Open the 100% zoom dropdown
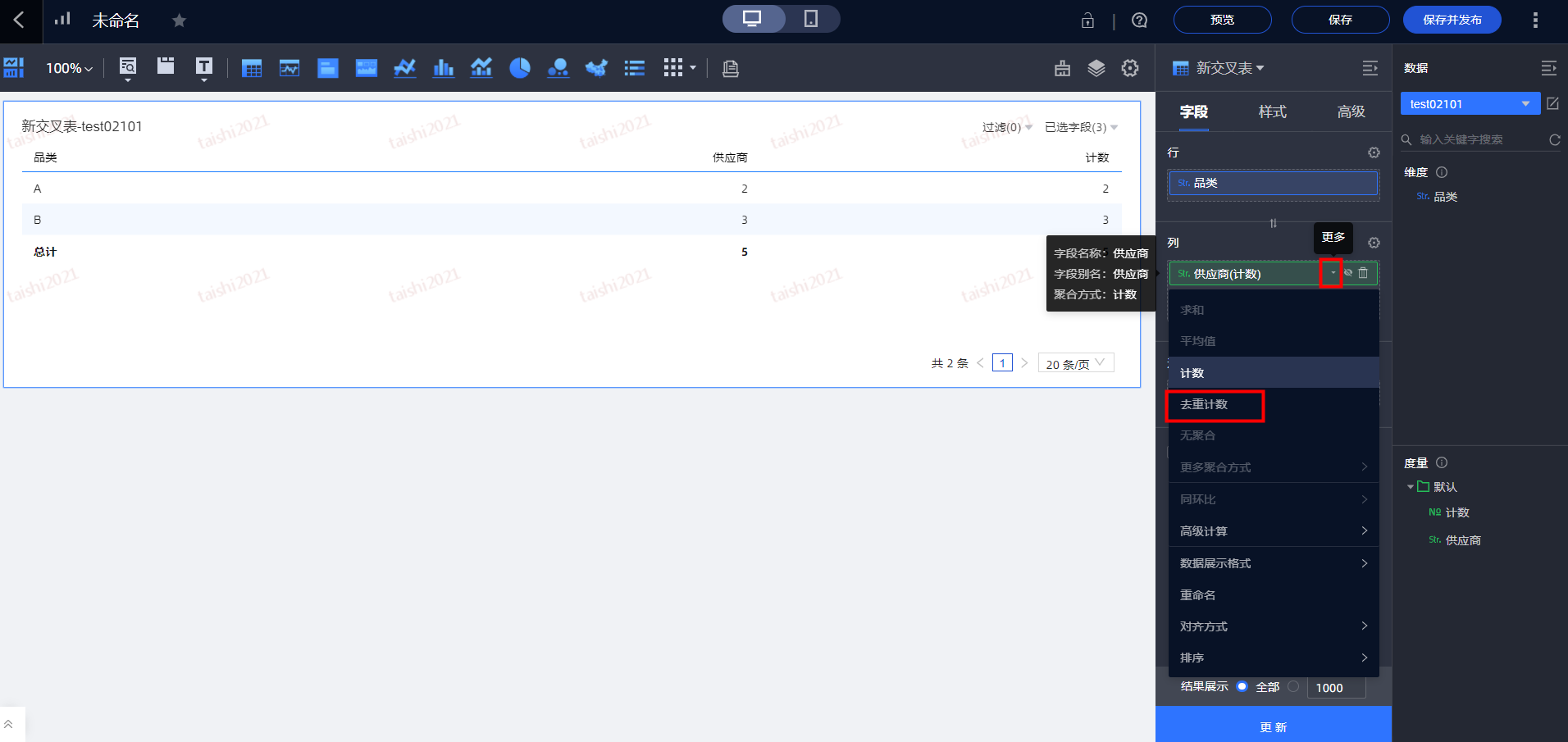The width and height of the screenshot is (1568, 742). point(69,68)
